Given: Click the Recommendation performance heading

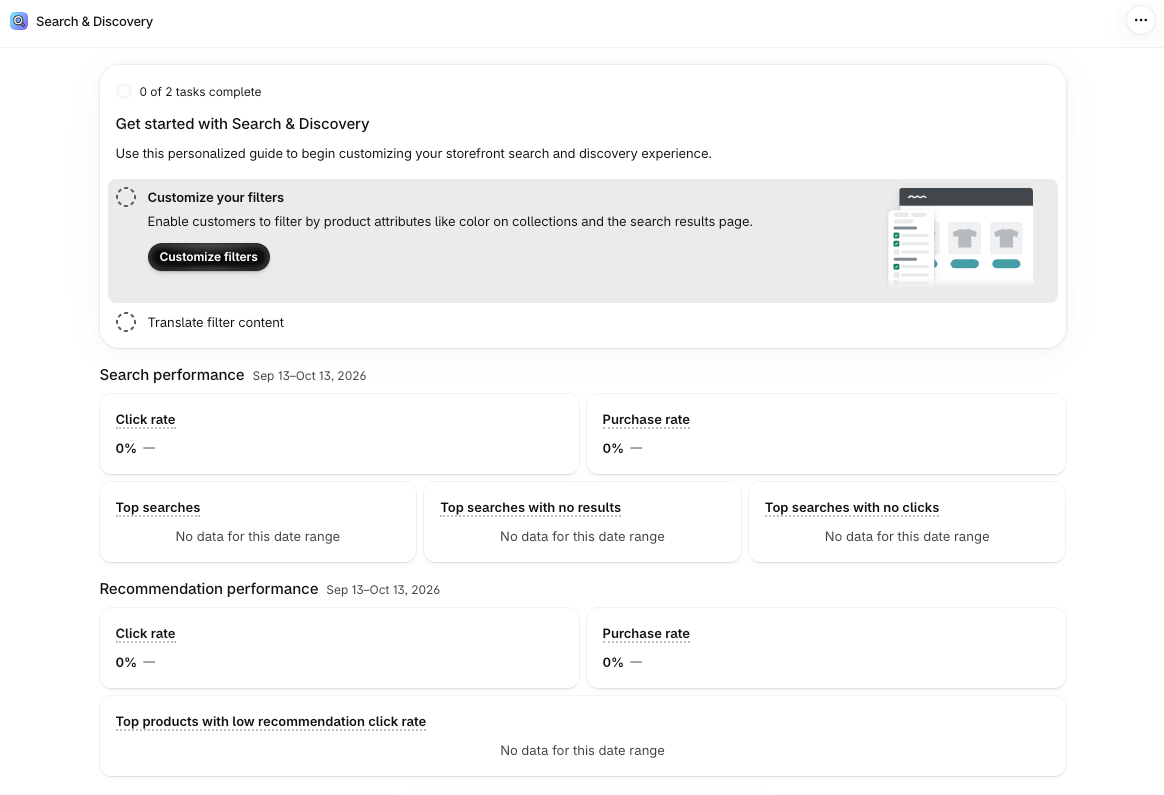Looking at the screenshot, I should click(209, 589).
